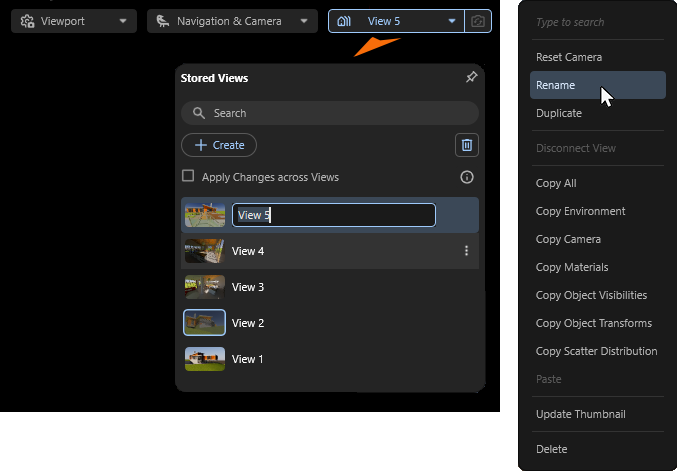Click the Create button
This screenshot has width=677, height=472.
pyautogui.click(x=219, y=145)
